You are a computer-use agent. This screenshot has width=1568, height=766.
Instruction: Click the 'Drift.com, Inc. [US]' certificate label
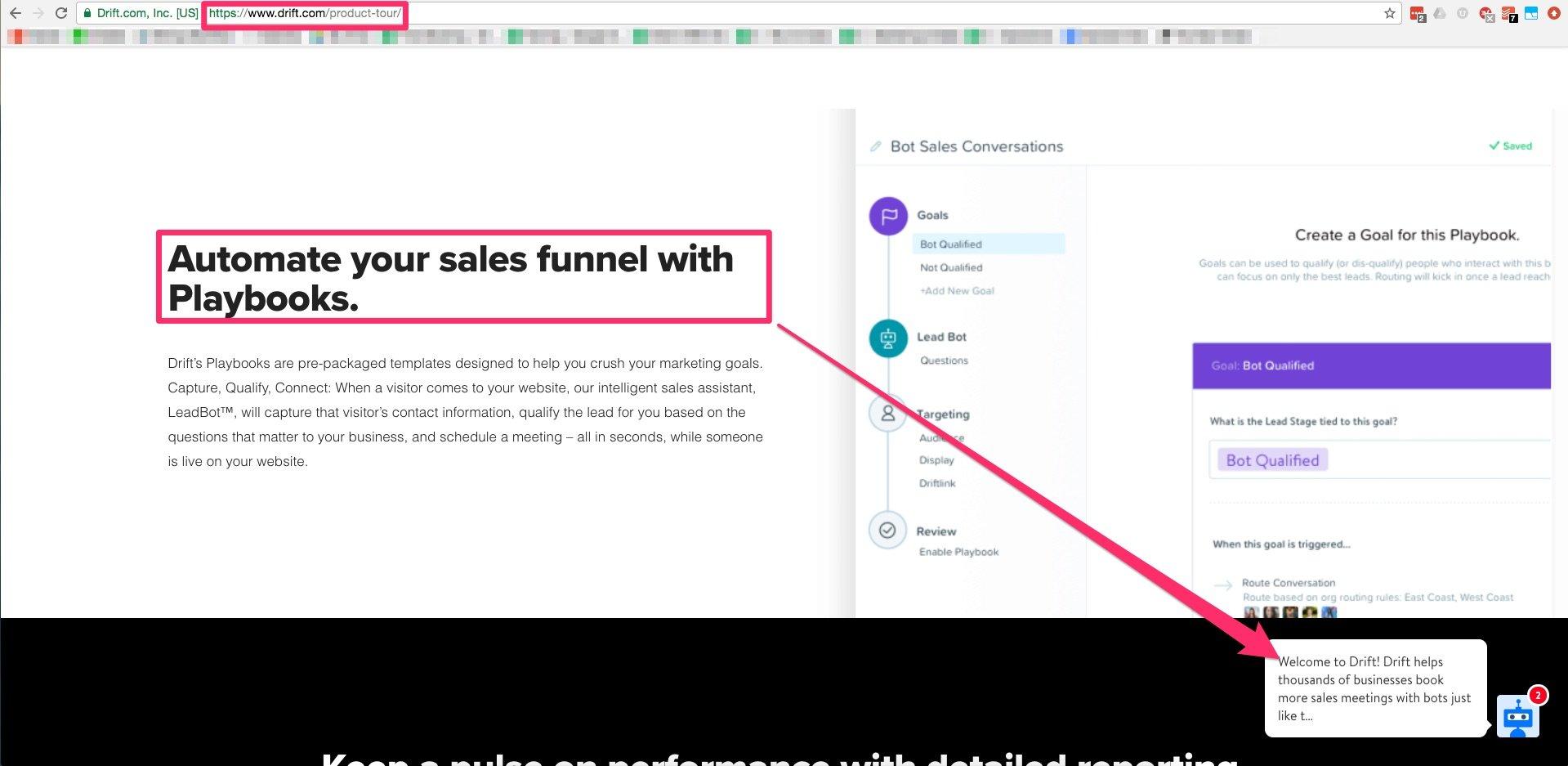(x=147, y=13)
